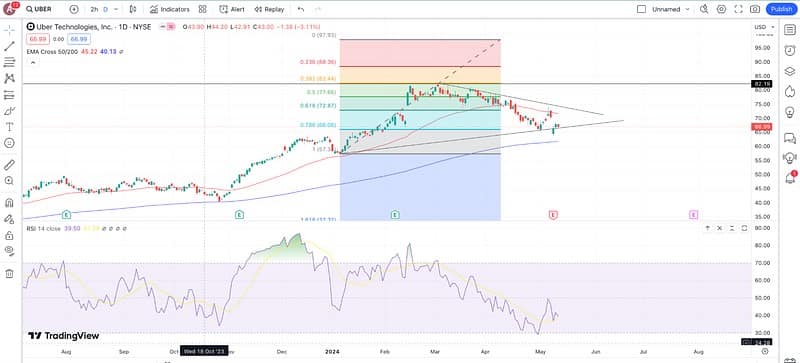Open the emoji icons tool

click(x=9, y=143)
